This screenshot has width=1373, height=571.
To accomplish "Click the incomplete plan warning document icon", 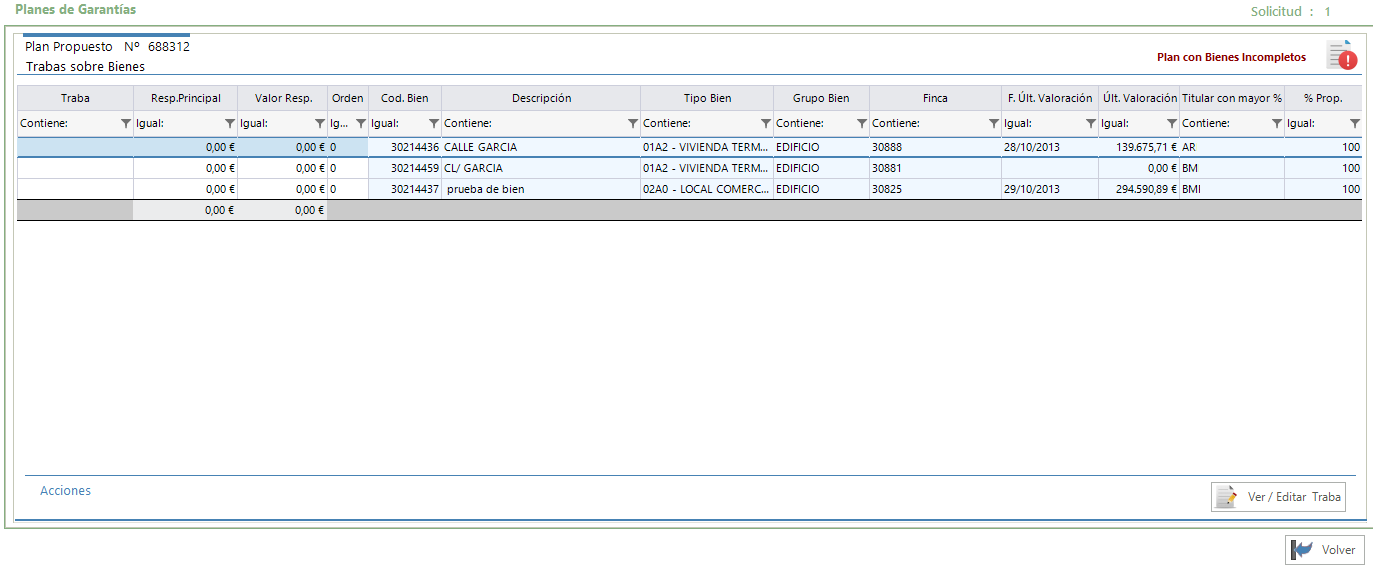I will pos(1342,56).
